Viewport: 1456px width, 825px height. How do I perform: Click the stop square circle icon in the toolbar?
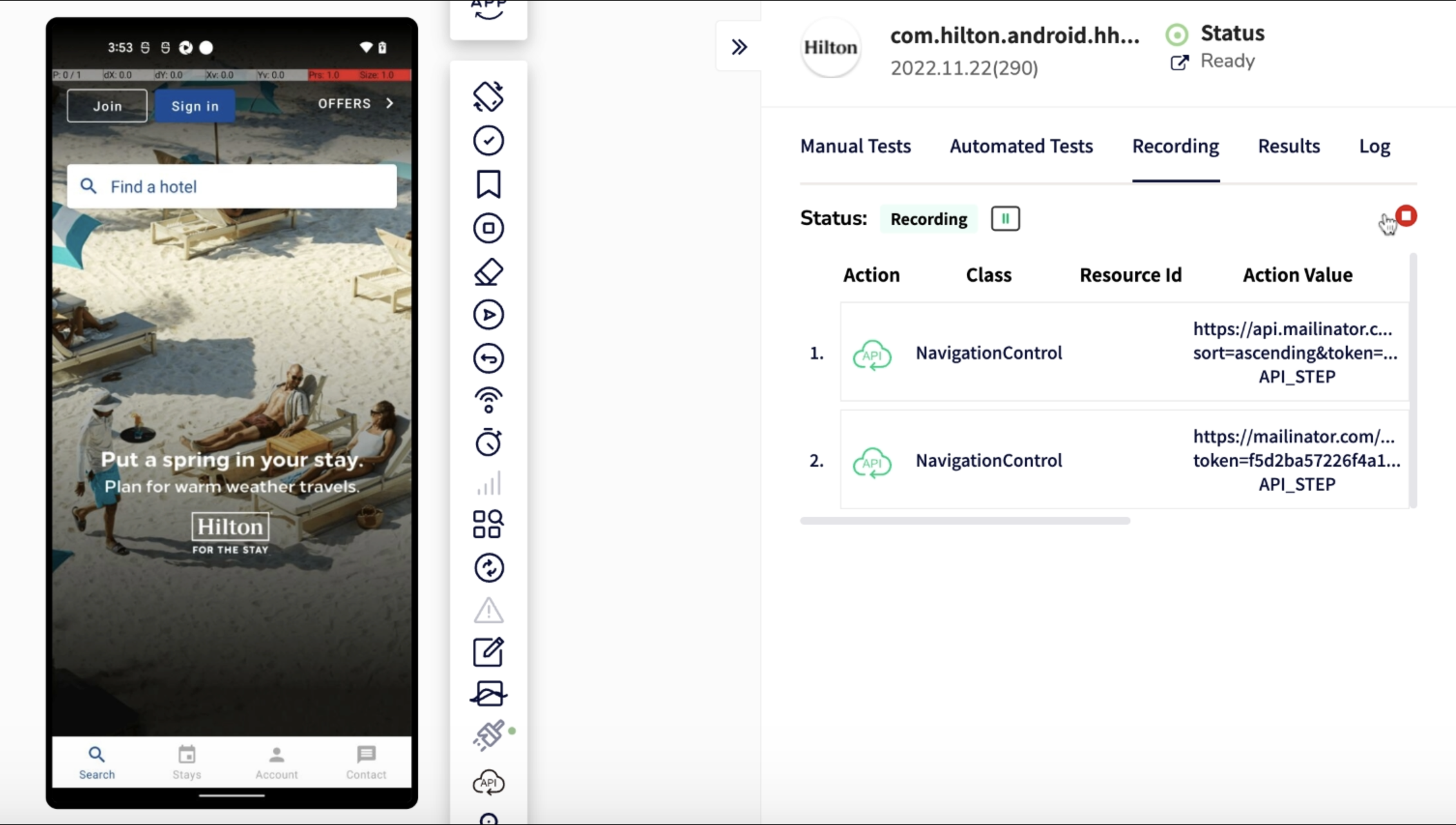pyautogui.click(x=488, y=228)
